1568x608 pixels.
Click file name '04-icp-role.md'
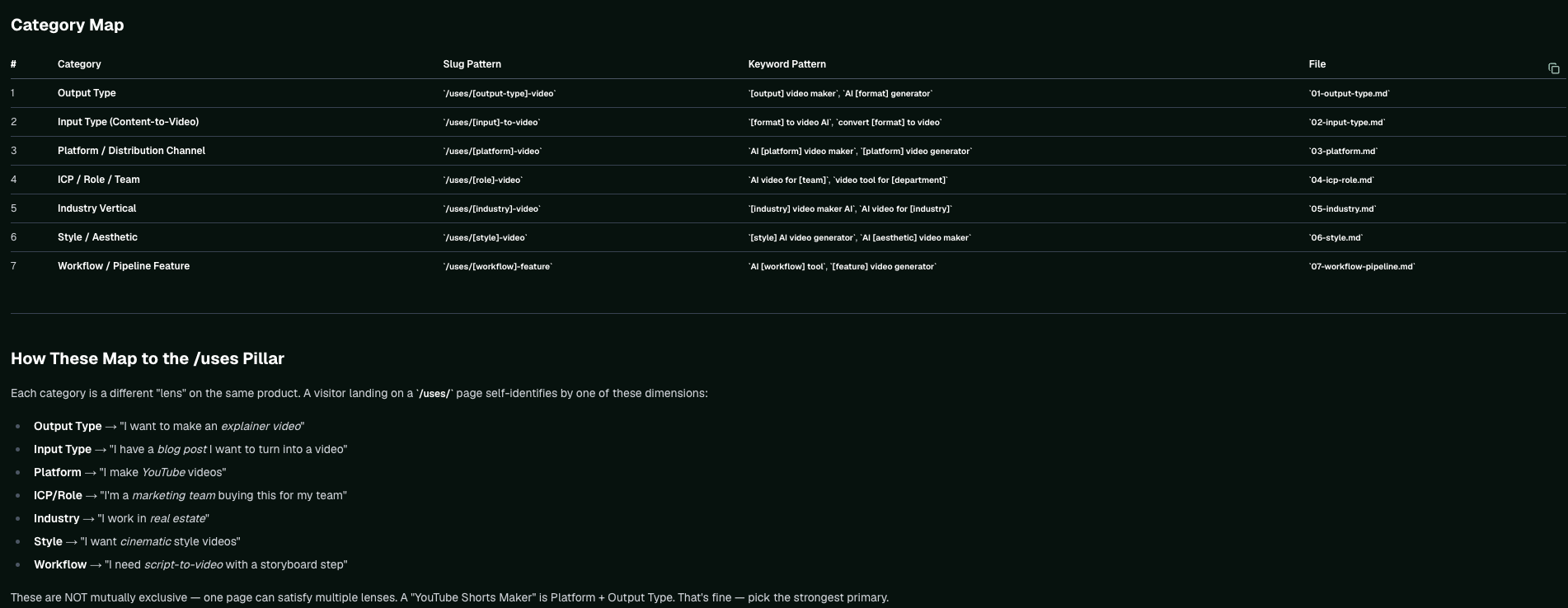[1342, 180]
